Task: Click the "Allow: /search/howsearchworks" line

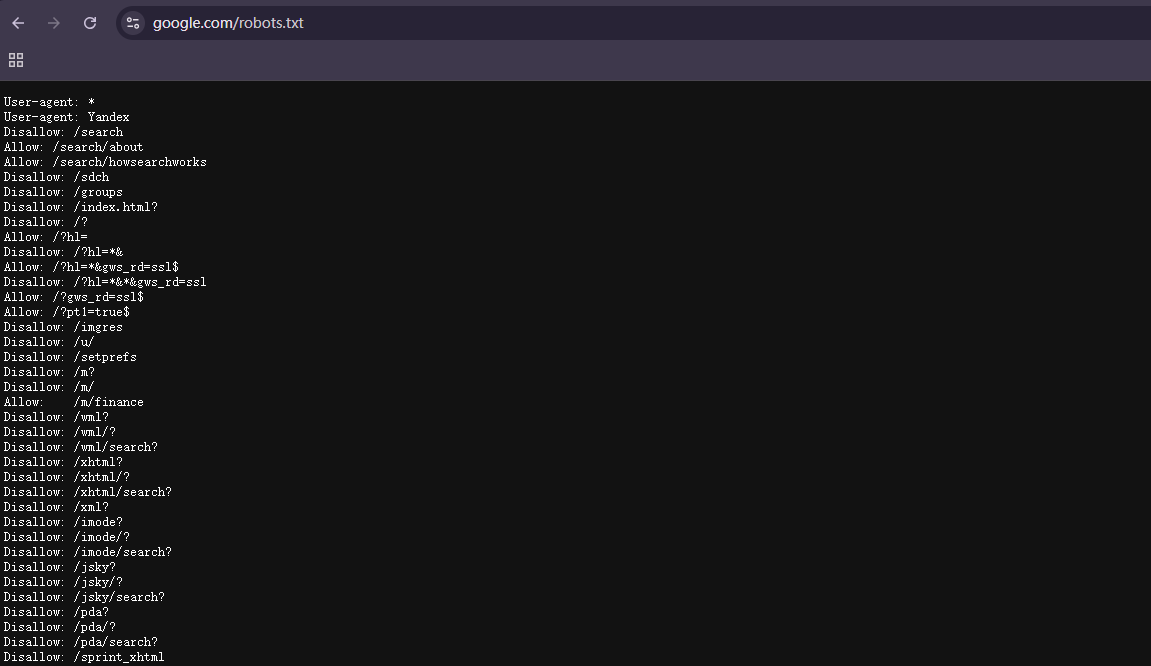Action: (x=105, y=162)
